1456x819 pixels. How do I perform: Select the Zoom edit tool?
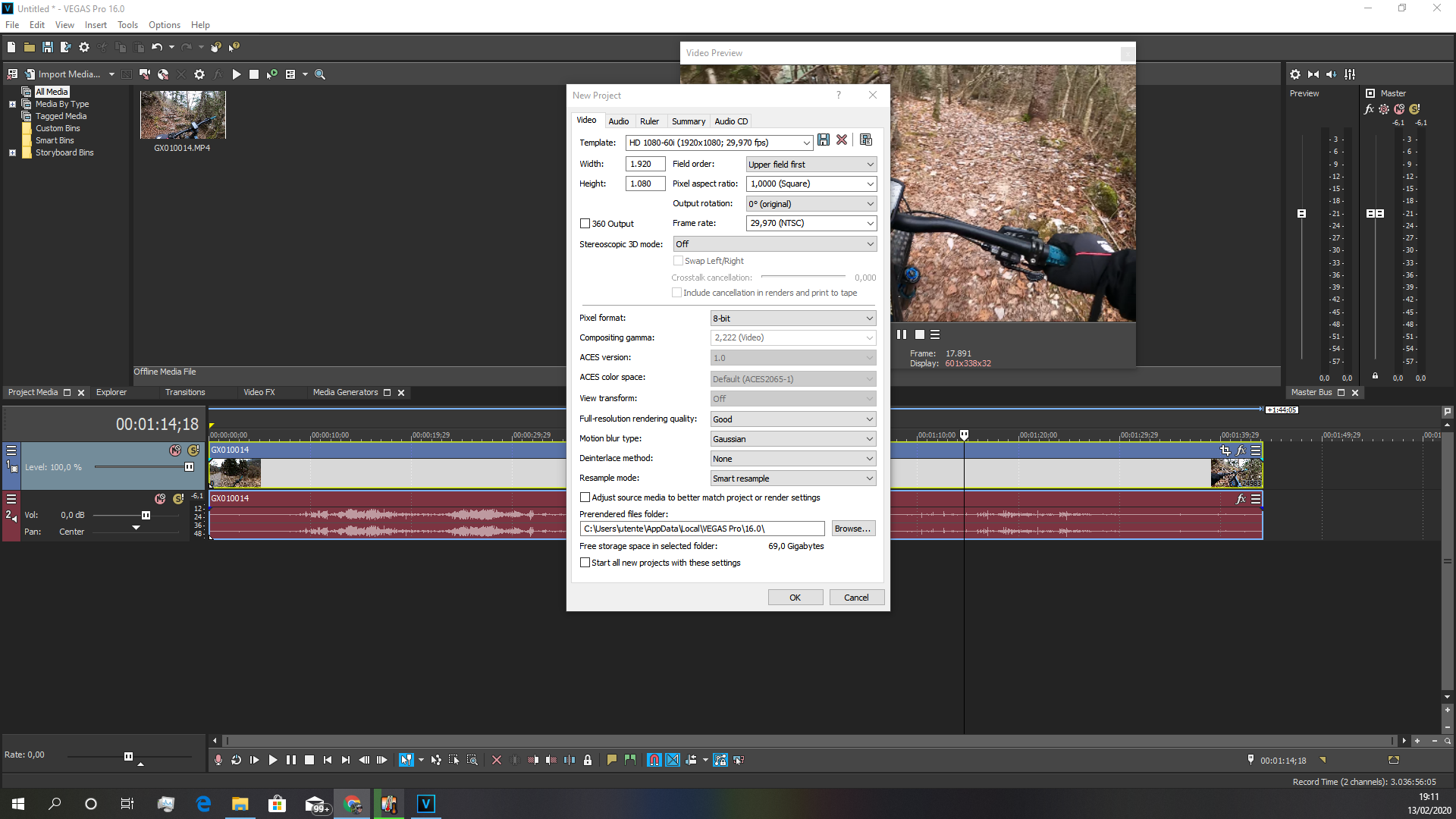click(472, 760)
